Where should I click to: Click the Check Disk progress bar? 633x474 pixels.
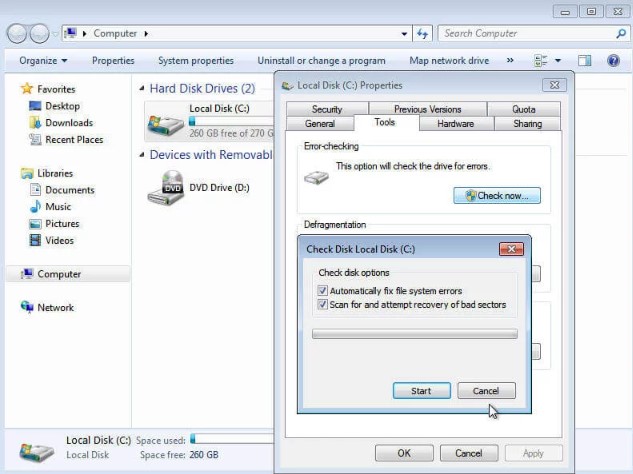pyautogui.click(x=415, y=333)
